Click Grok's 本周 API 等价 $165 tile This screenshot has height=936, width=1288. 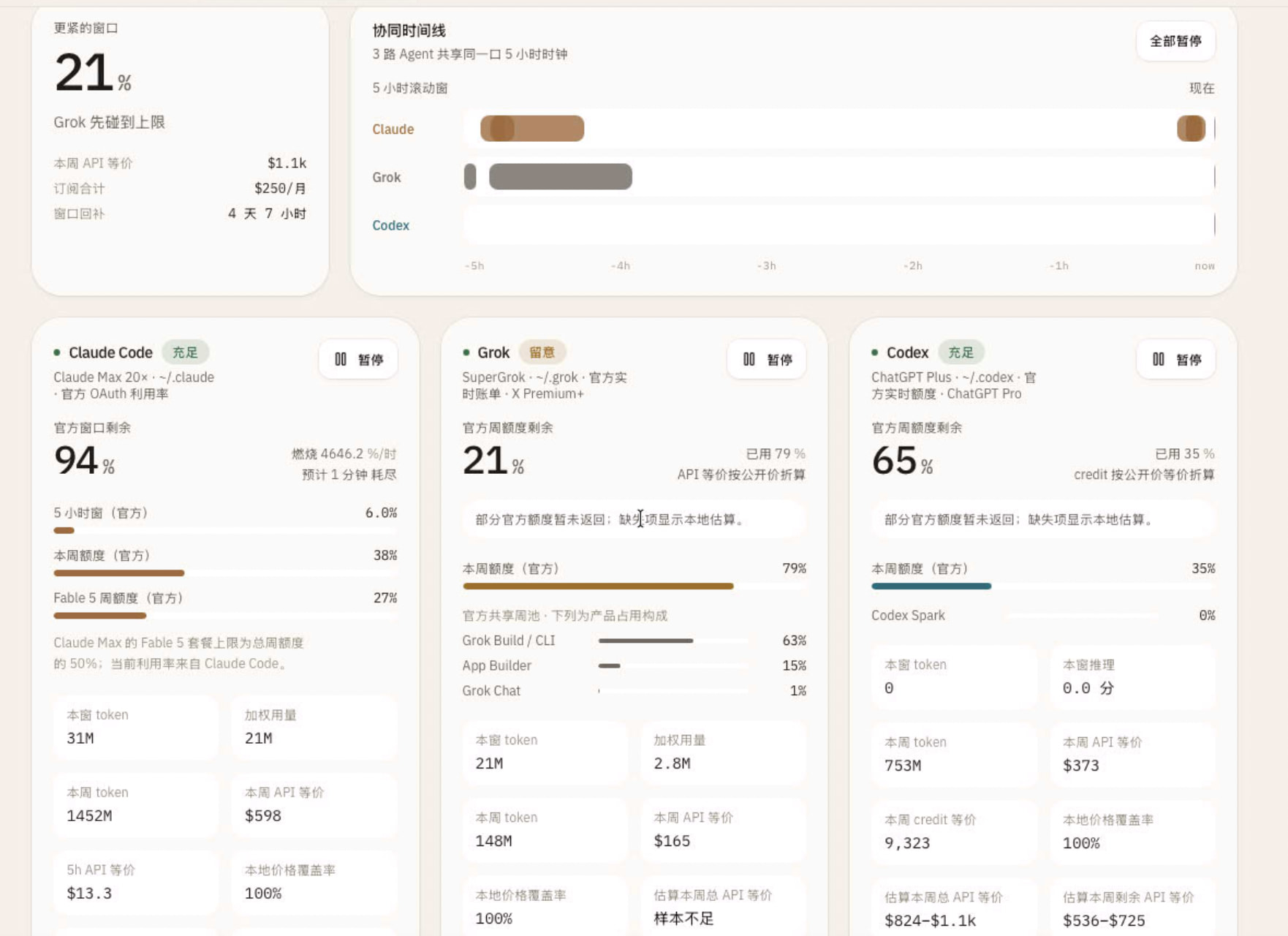(724, 829)
